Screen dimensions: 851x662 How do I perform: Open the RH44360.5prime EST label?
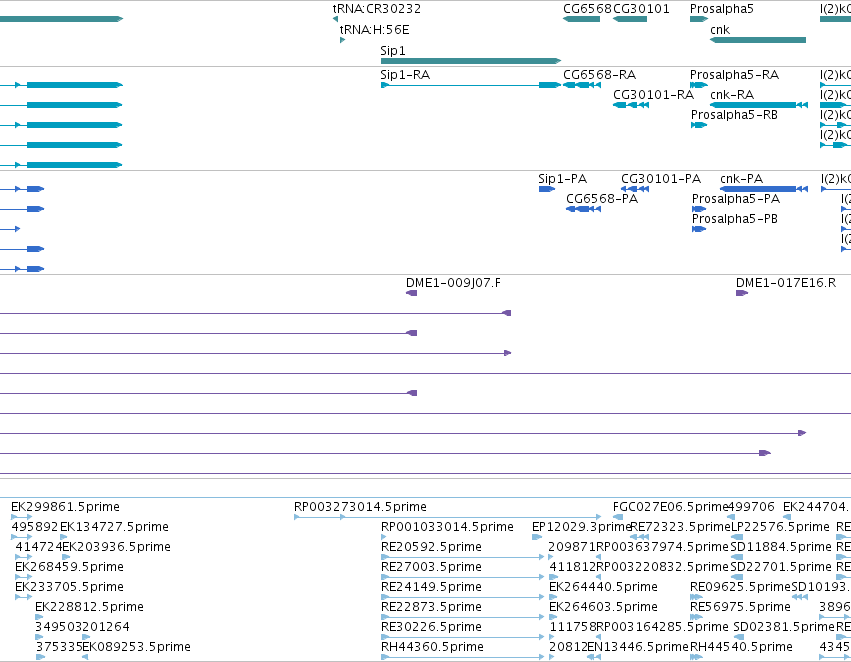(432, 647)
